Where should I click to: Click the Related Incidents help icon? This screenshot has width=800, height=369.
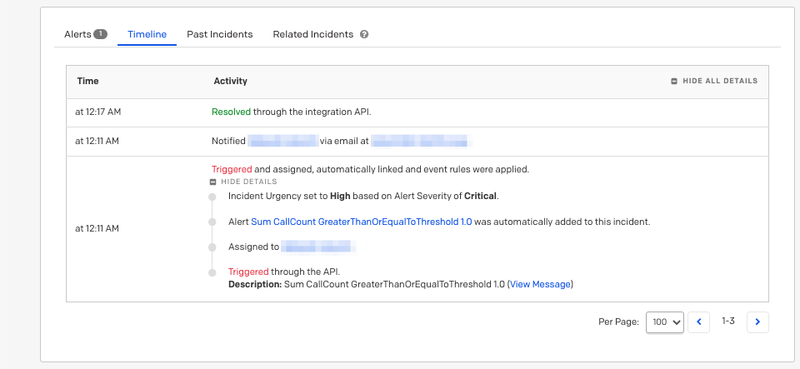coord(364,35)
